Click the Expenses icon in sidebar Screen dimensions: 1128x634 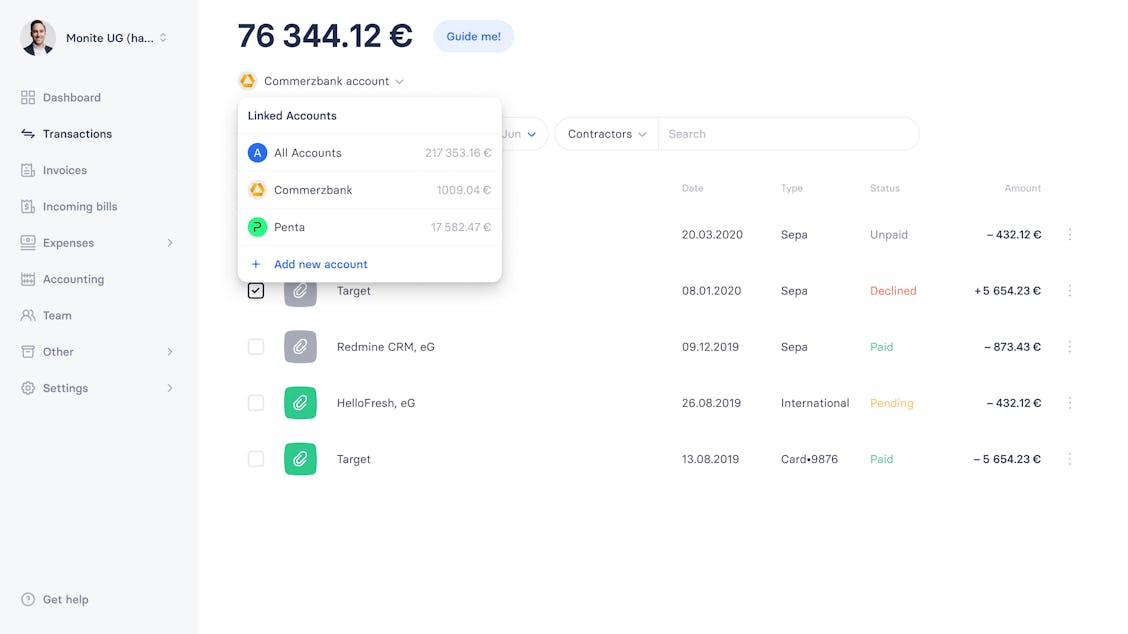28,243
